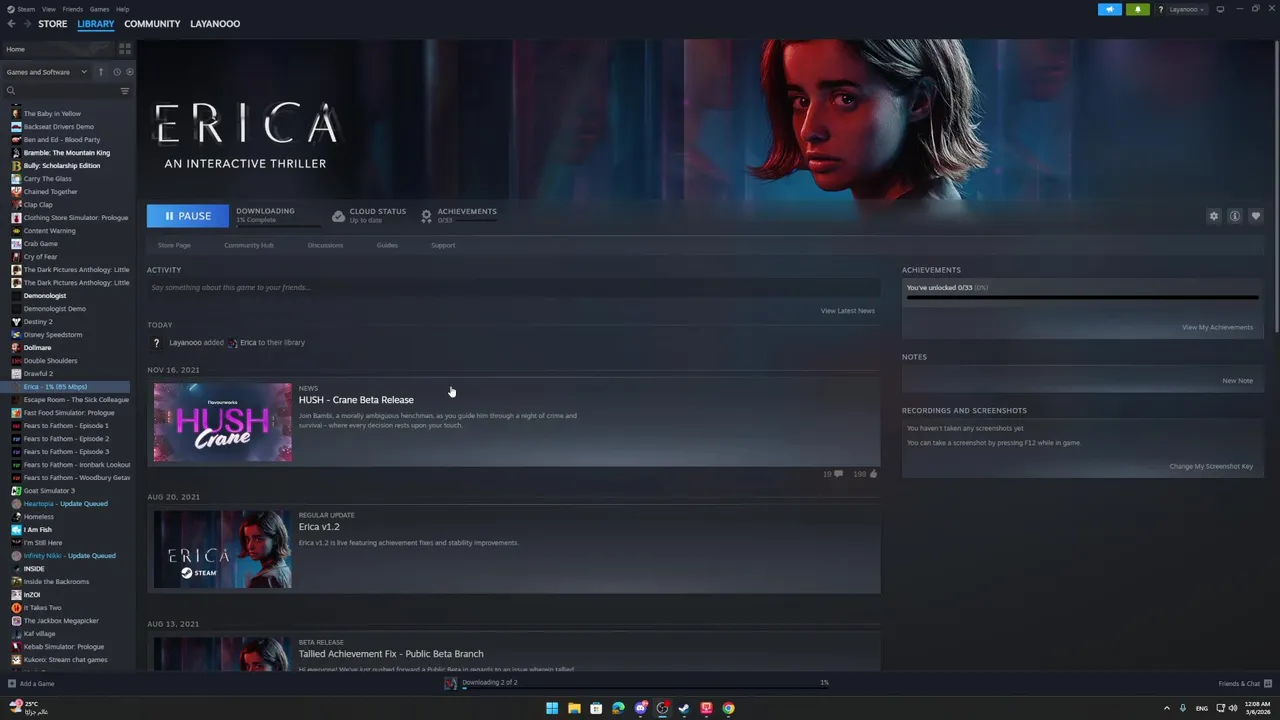Image resolution: width=1280 pixels, height=720 pixels.
Task: Open the Windows Start menu
Action: click(x=552, y=708)
